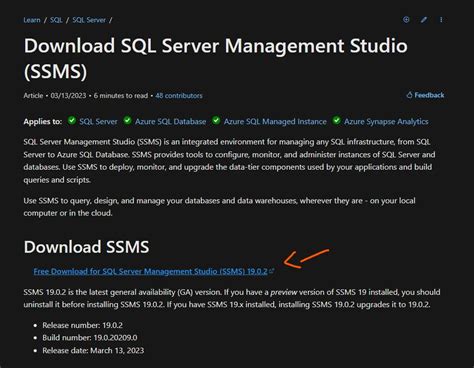Viewport: 474px width, 368px height.
Task: Open the Azure SQL Managed Instance link
Action: pyautogui.click(x=275, y=122)
